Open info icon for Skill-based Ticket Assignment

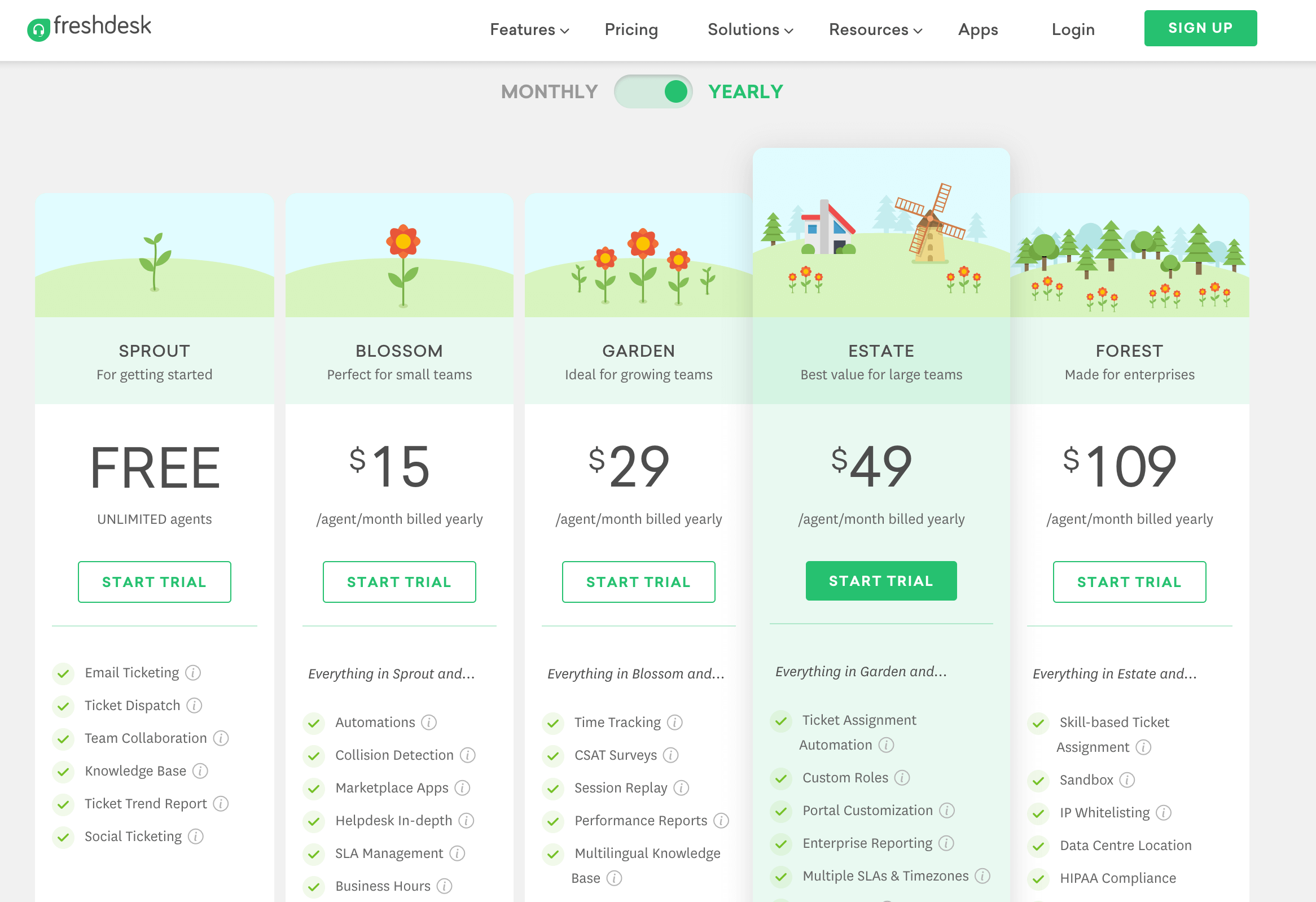click(x=1144, y=747)
